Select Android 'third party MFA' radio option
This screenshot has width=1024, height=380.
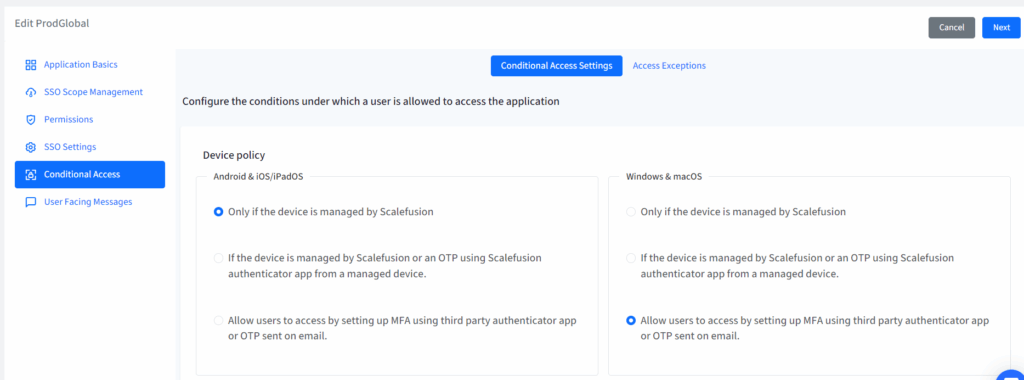click(219, 321)
